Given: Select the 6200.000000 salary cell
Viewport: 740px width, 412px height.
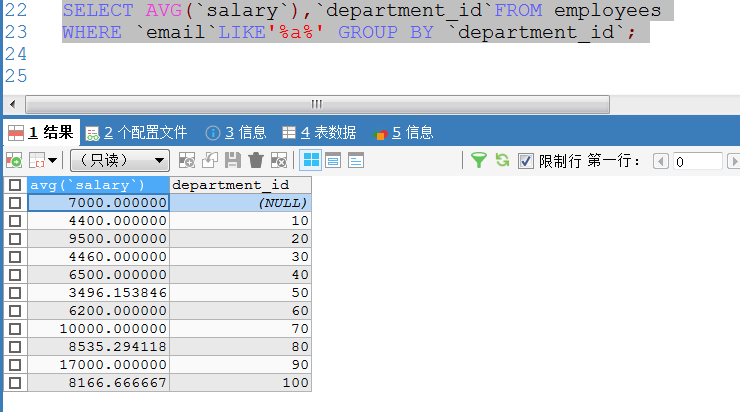Looking at the screenshot, I should pyautogui.click(x=98, y=311).
